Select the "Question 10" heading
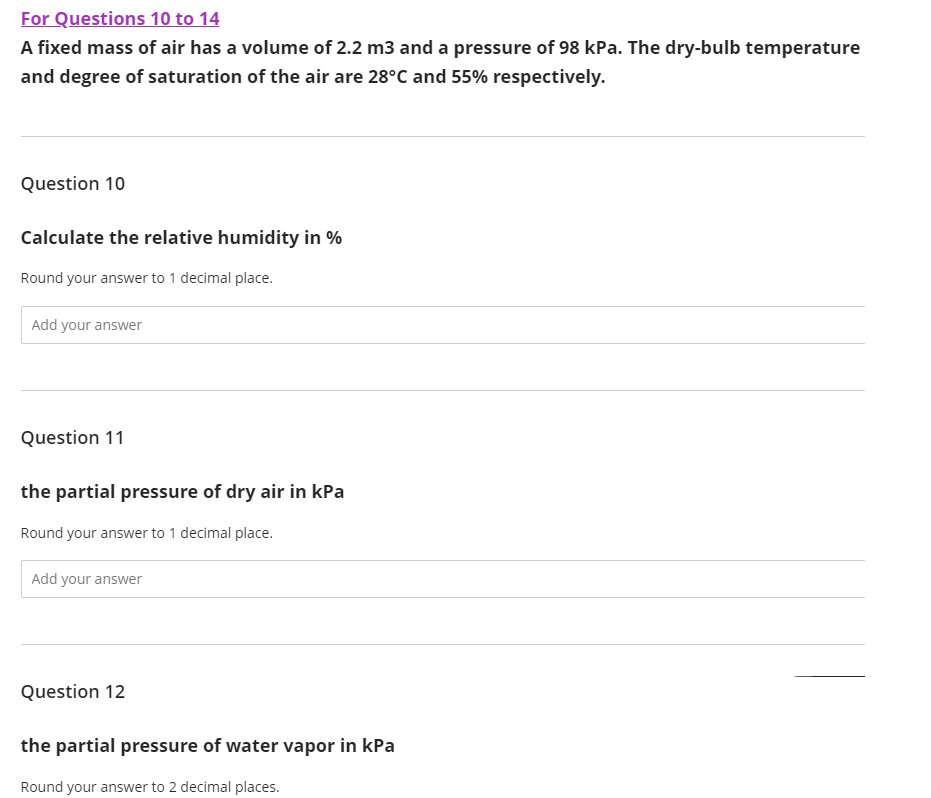 73,183
